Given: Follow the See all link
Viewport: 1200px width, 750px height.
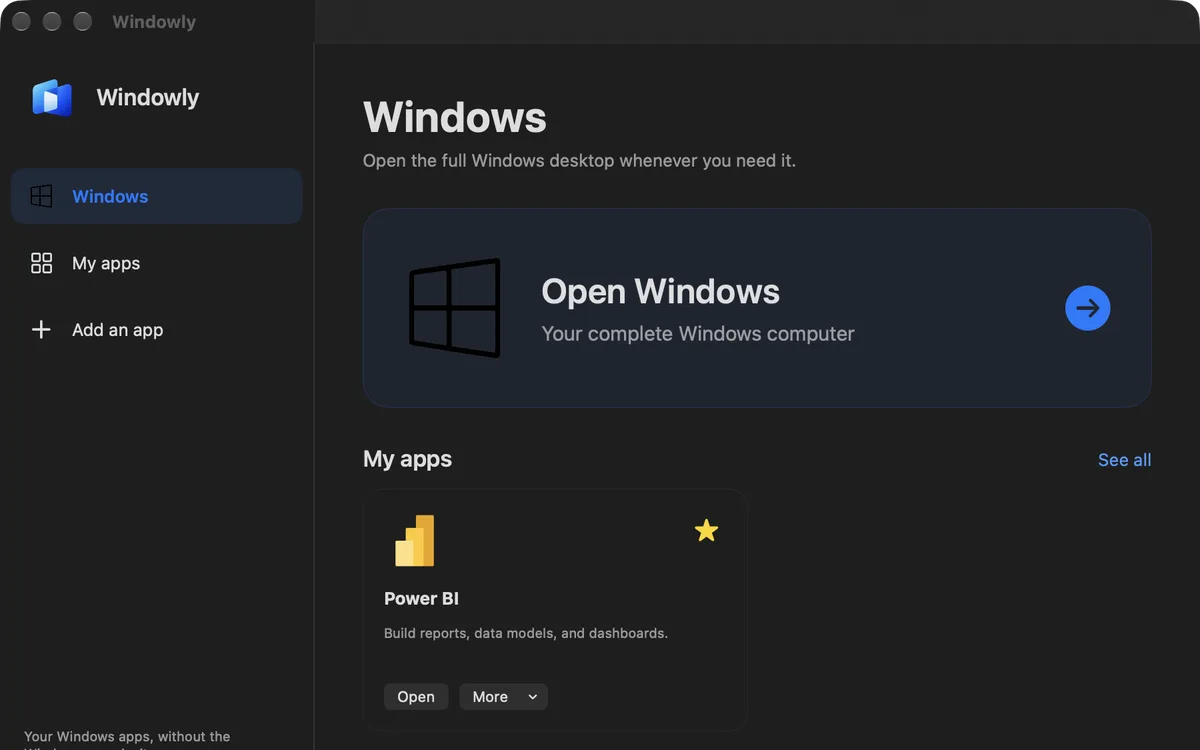Looking at the screenshot, I should [x=1125, y=460].
